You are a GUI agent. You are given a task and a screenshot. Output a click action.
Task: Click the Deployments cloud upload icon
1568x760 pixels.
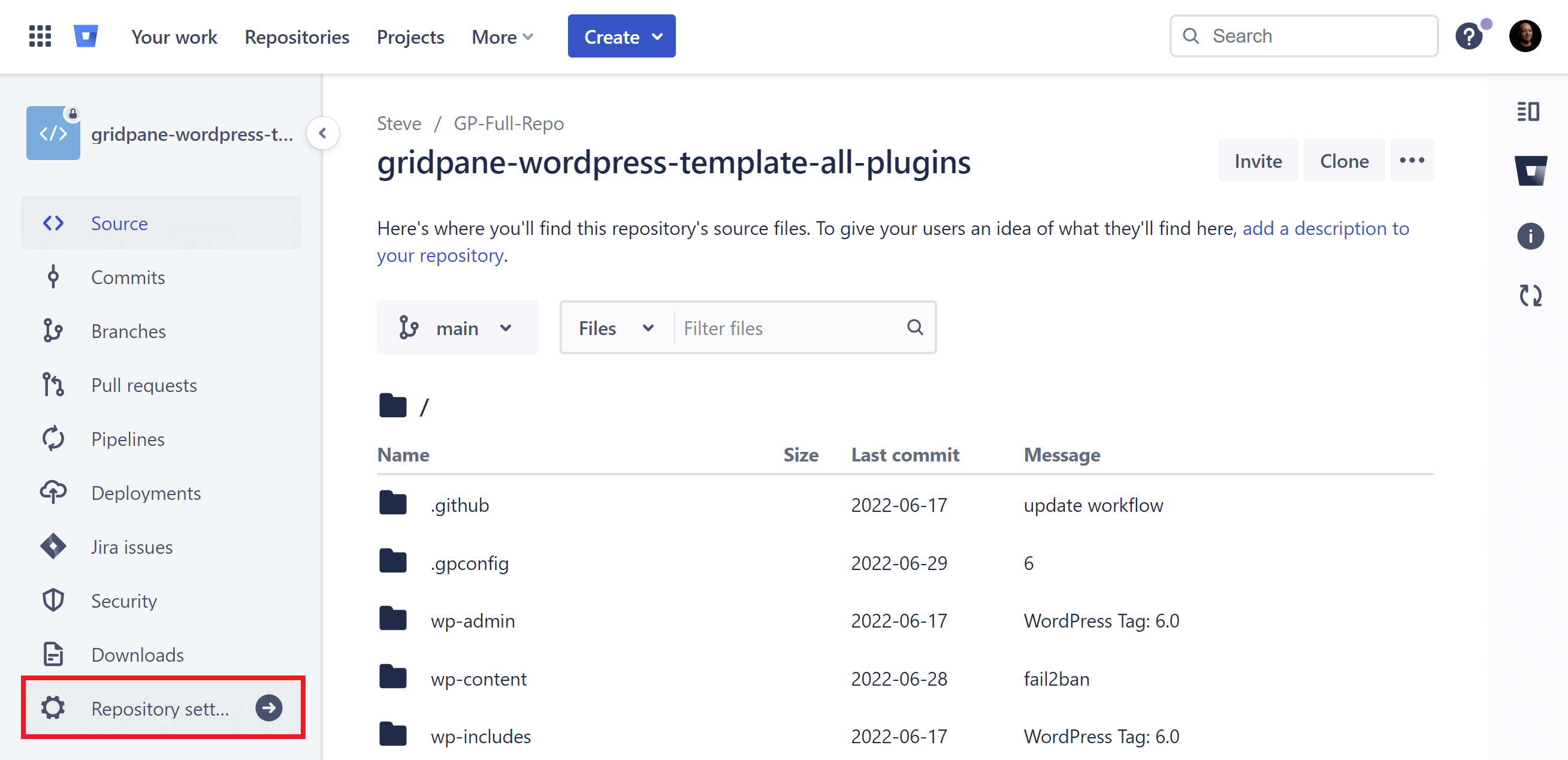pos(53,492)
